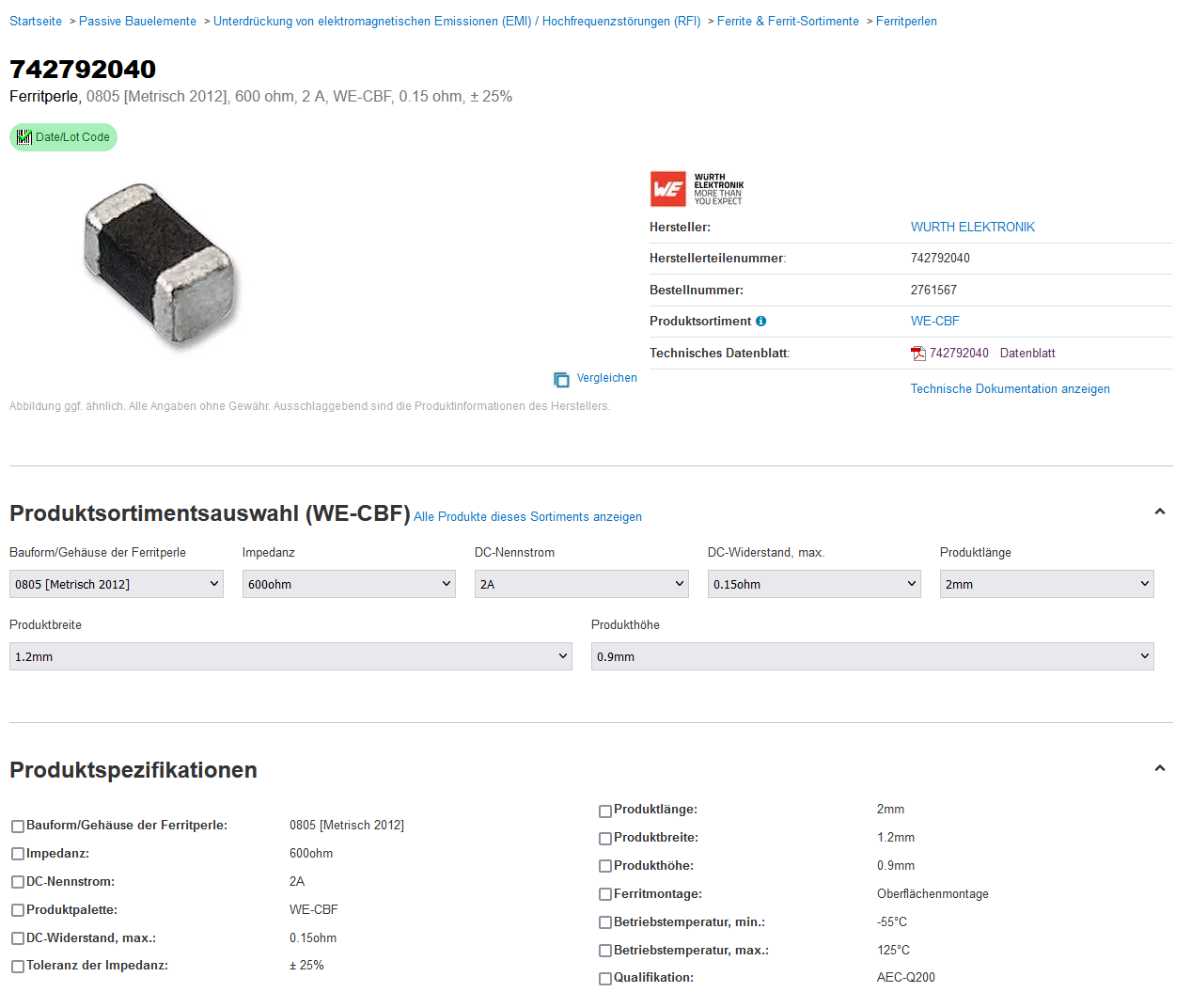Check the Toleranz der Impedanz checkbox
1191x1008 pixels.
[18, 967]
